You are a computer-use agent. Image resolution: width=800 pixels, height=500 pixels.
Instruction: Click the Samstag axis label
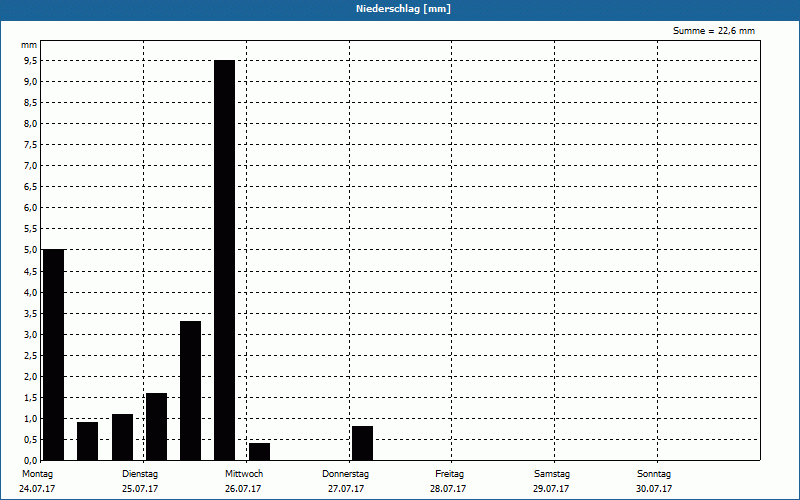(x=552, y=474)
